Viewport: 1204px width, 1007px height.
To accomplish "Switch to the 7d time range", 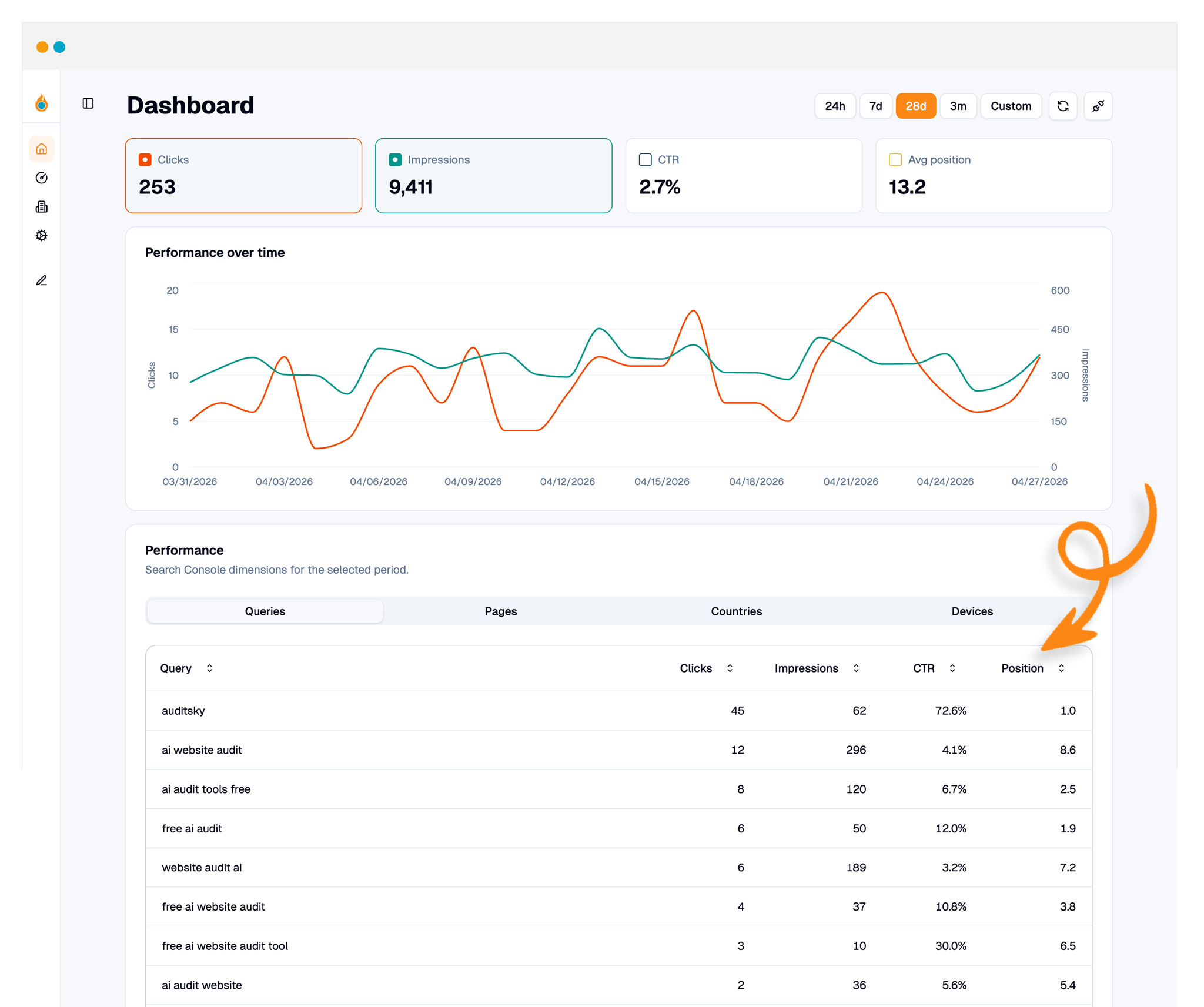I will pos(875,106).
